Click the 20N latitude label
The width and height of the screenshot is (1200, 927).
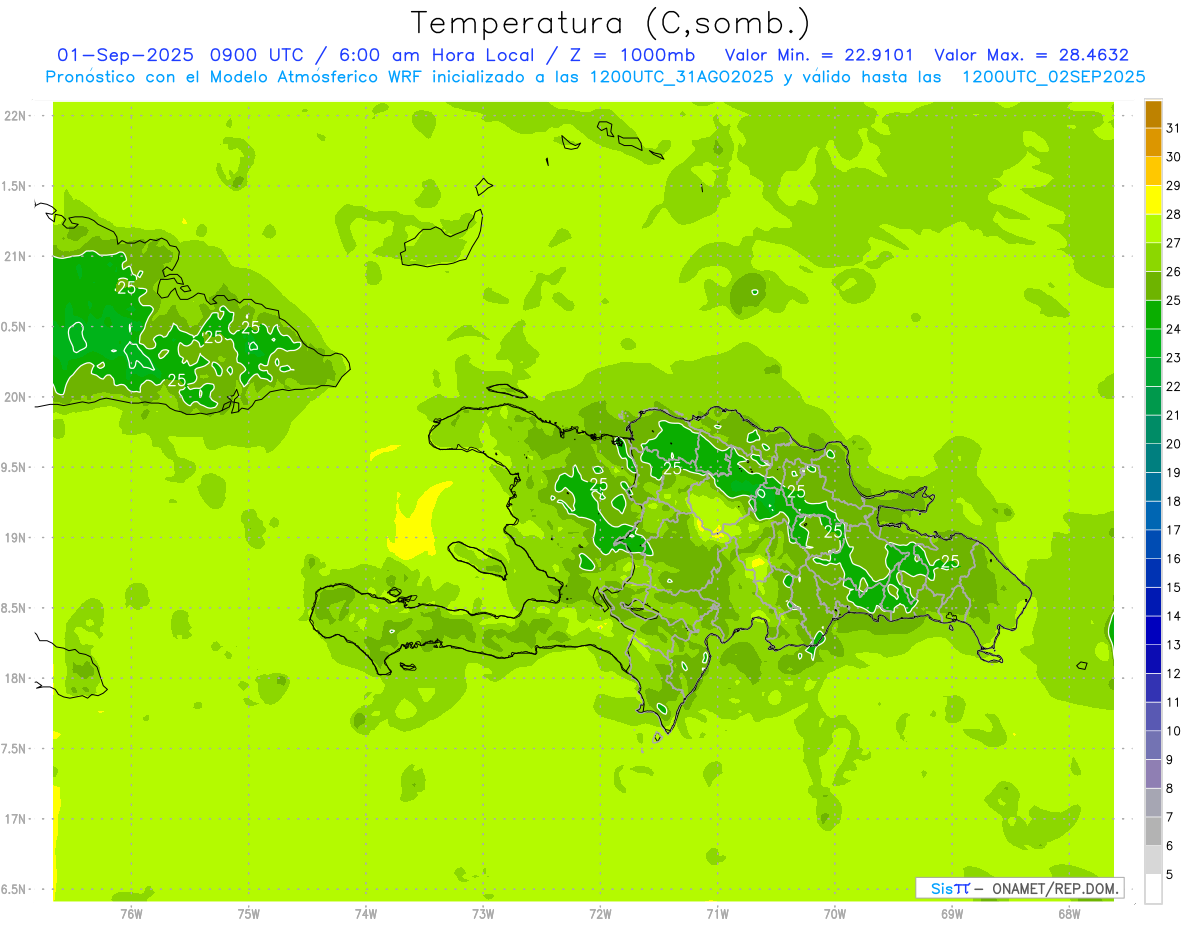click(x=17, y=398)
